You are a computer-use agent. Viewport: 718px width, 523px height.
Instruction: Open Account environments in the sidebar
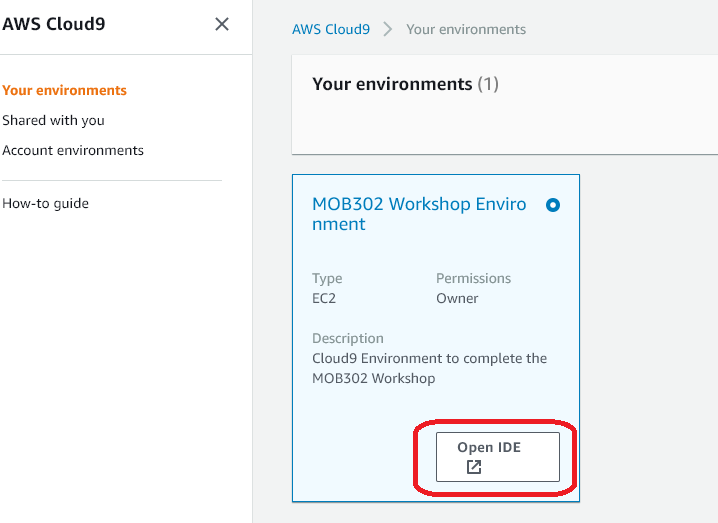(x=73, y=150)
